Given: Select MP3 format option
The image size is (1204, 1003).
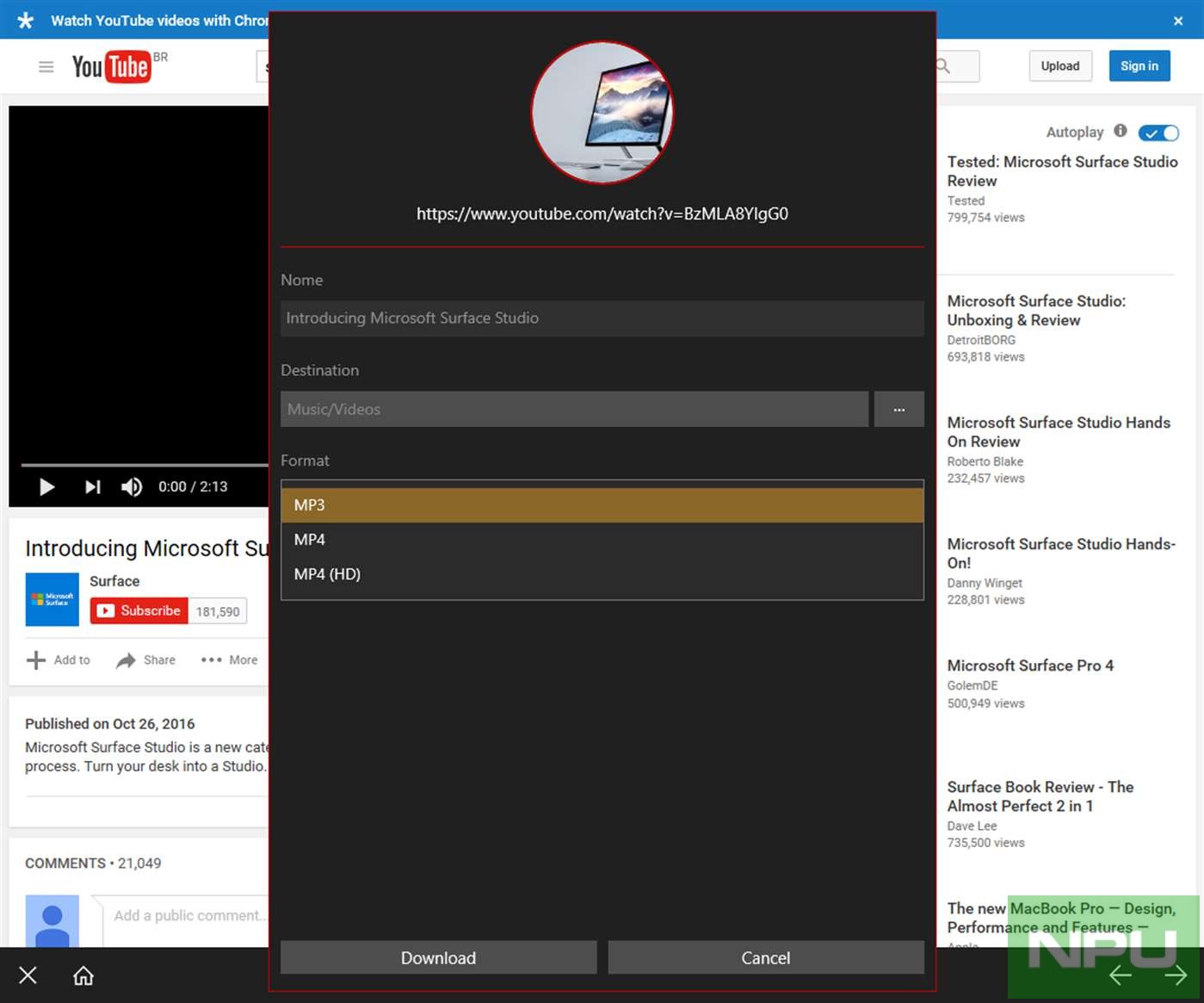Looking at the screenshot, I should click(602, 505).
